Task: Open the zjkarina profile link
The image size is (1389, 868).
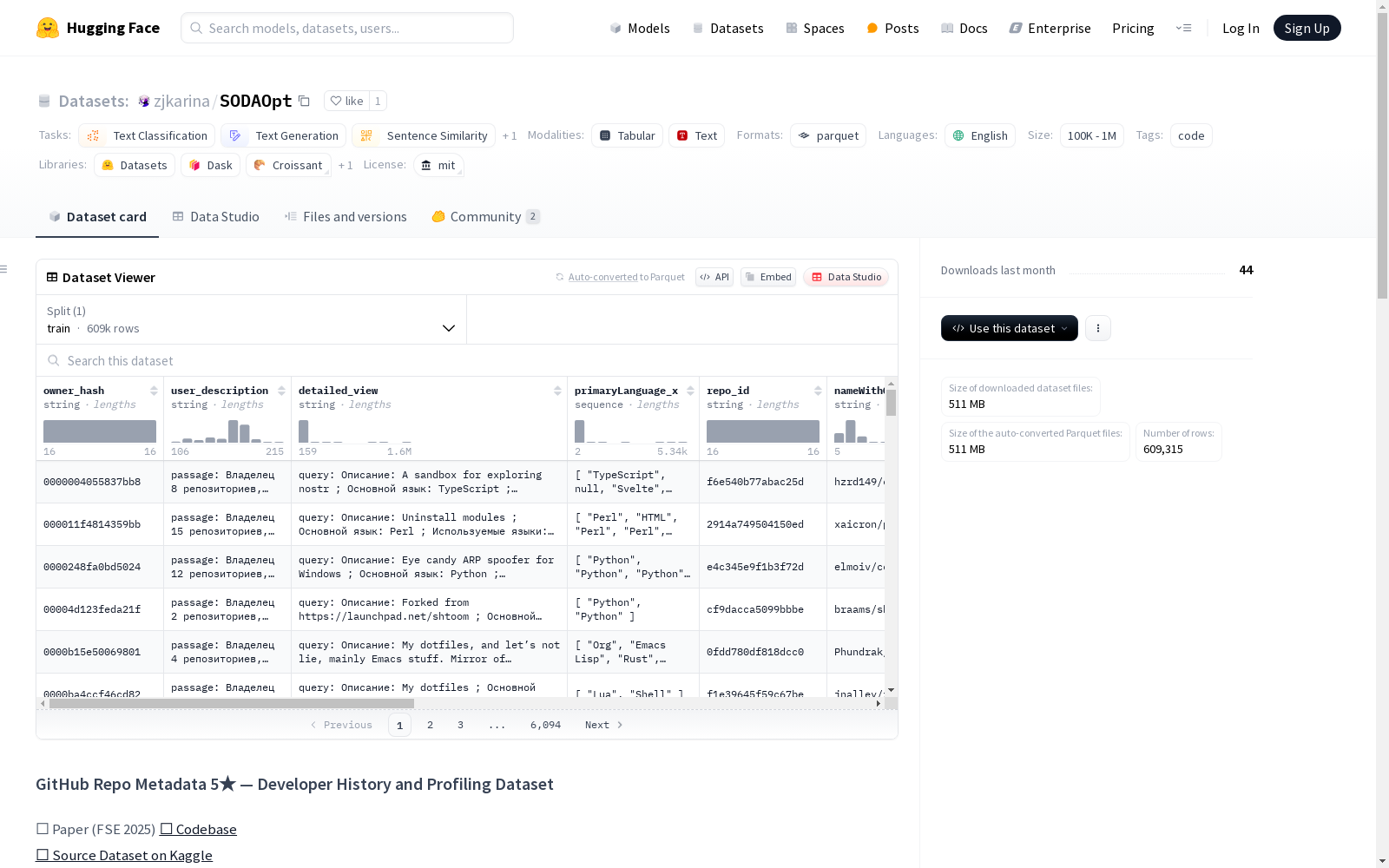Action: 181,101
